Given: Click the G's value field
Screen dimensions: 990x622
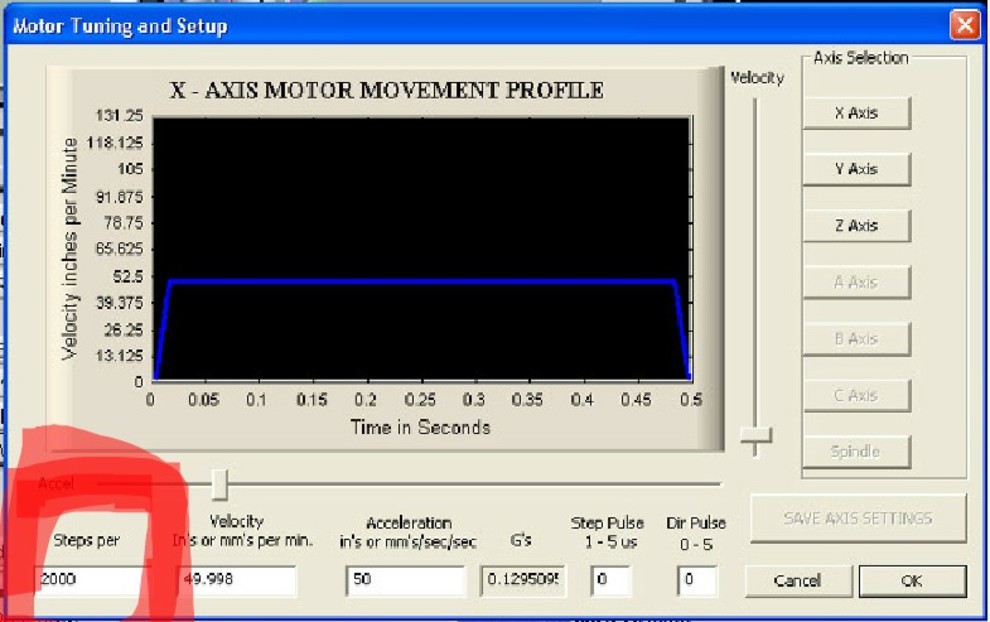Looking at the screenshot, I should 522,580.
